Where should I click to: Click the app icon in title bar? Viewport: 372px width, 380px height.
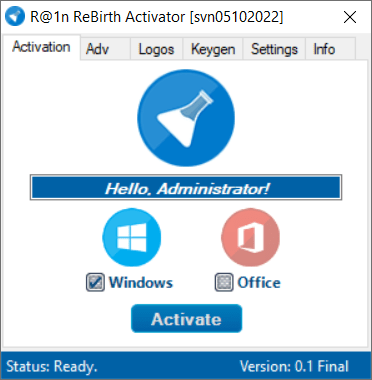(15, 17)
